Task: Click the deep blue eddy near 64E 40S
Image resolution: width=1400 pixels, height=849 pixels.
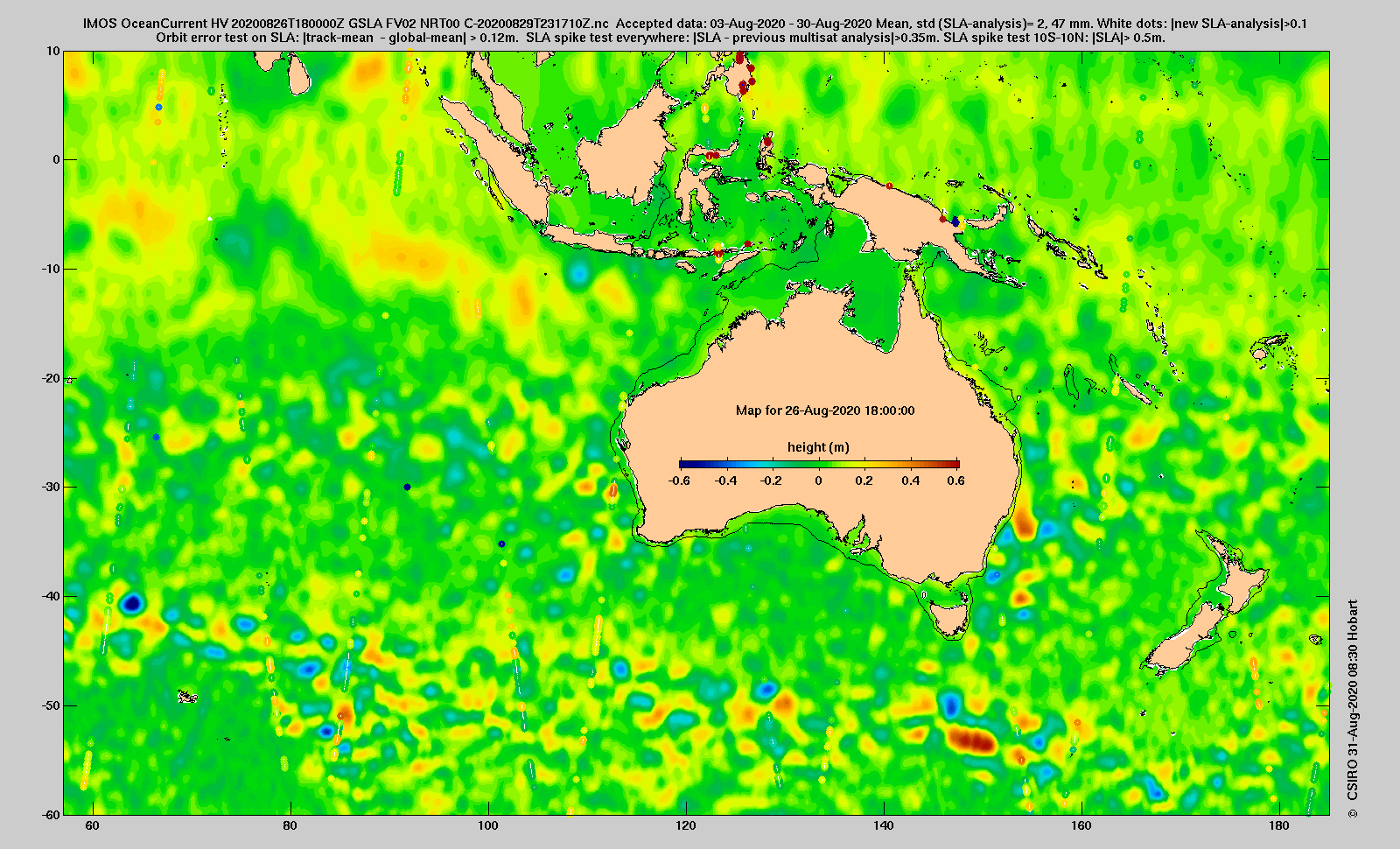Action: 132,603
